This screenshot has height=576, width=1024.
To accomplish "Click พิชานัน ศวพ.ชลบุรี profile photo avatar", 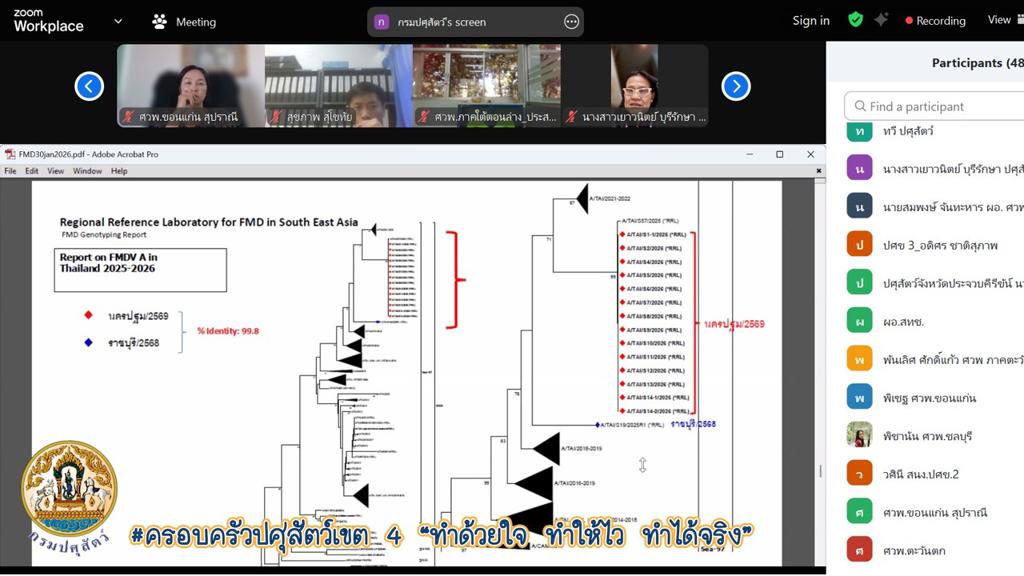I will coord(859,435).
